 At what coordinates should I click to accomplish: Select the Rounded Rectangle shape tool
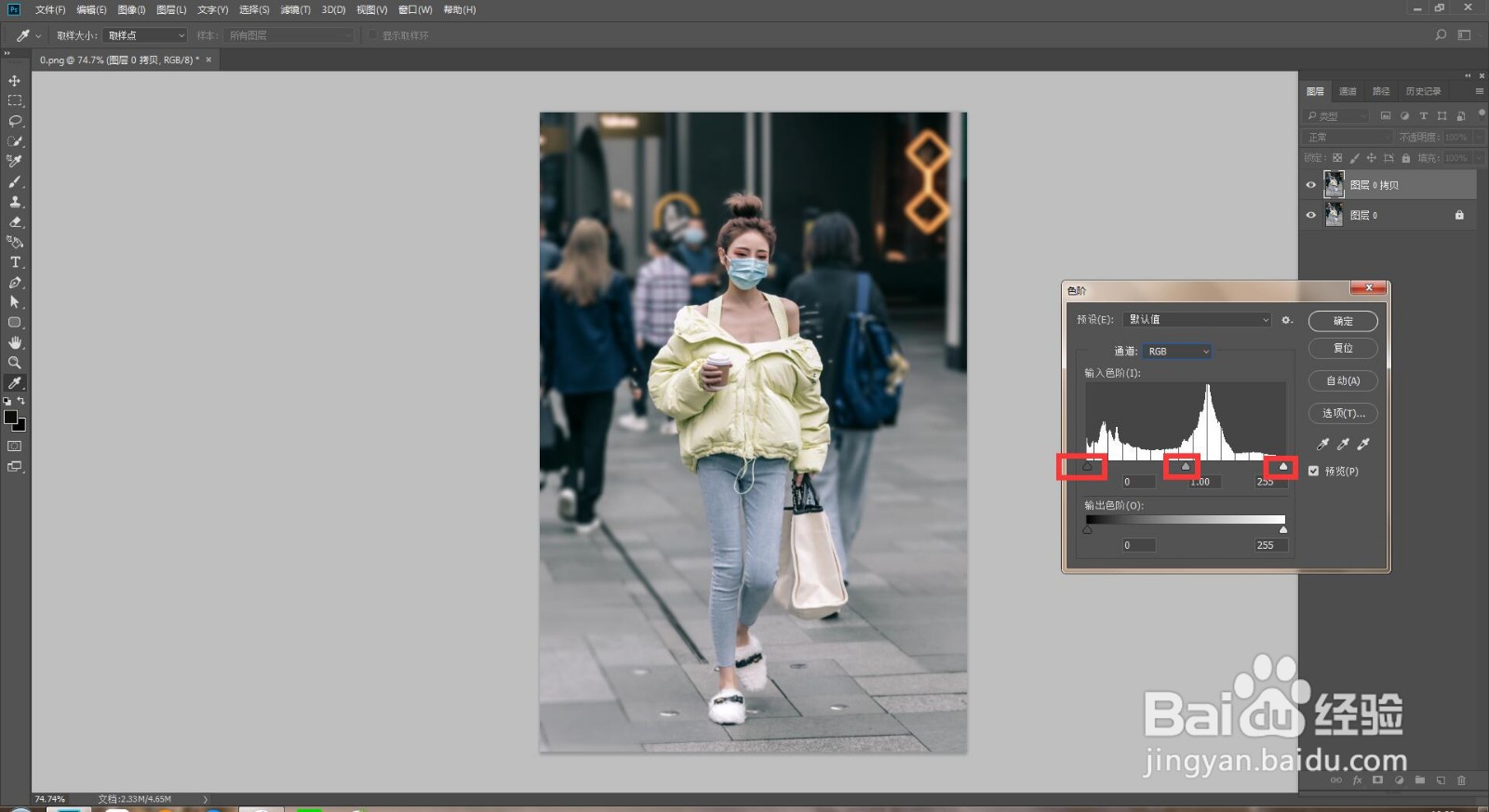click(15, 323)
